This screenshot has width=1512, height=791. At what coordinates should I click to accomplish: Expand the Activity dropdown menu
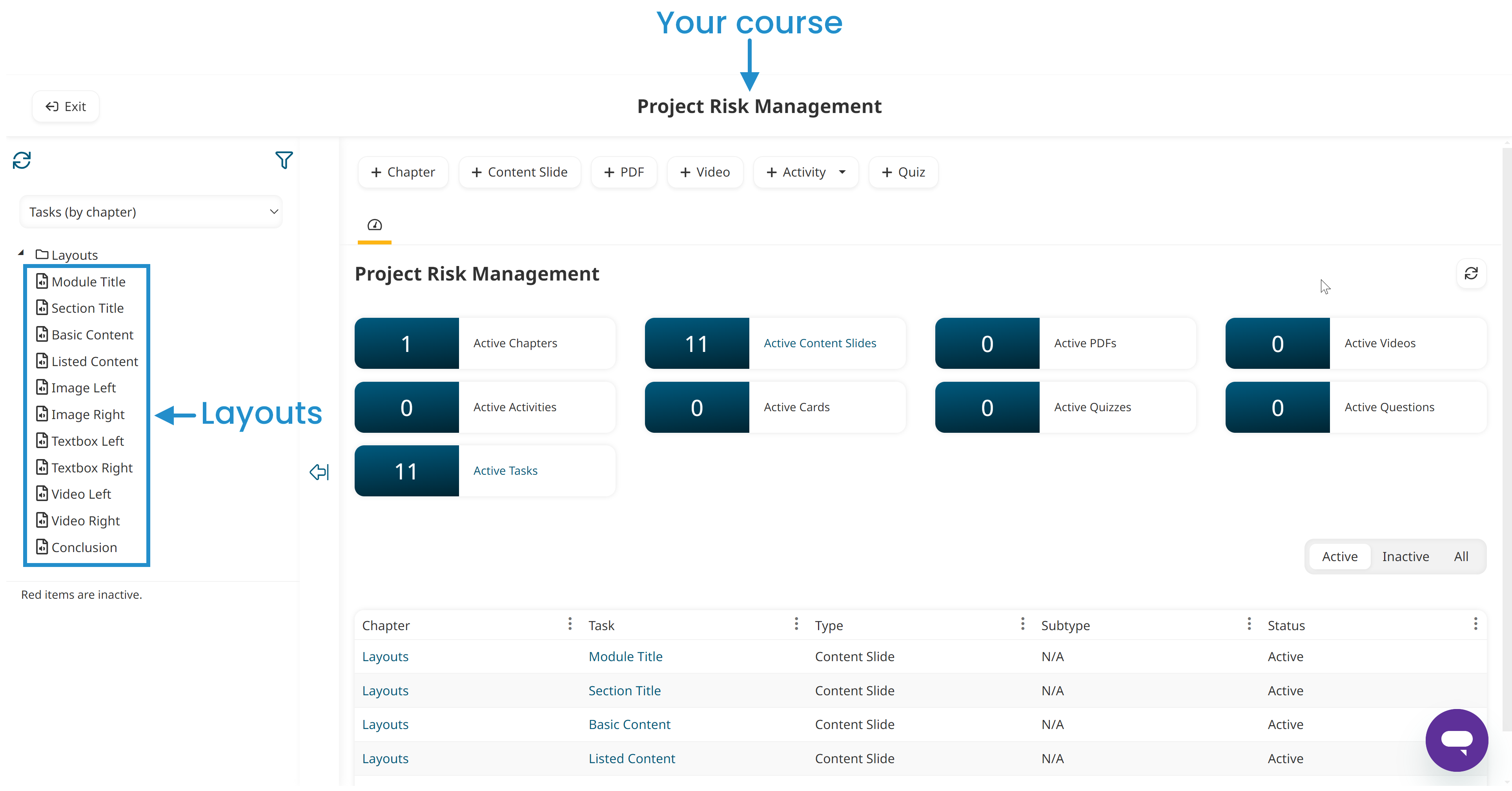[x=843, y=172]
